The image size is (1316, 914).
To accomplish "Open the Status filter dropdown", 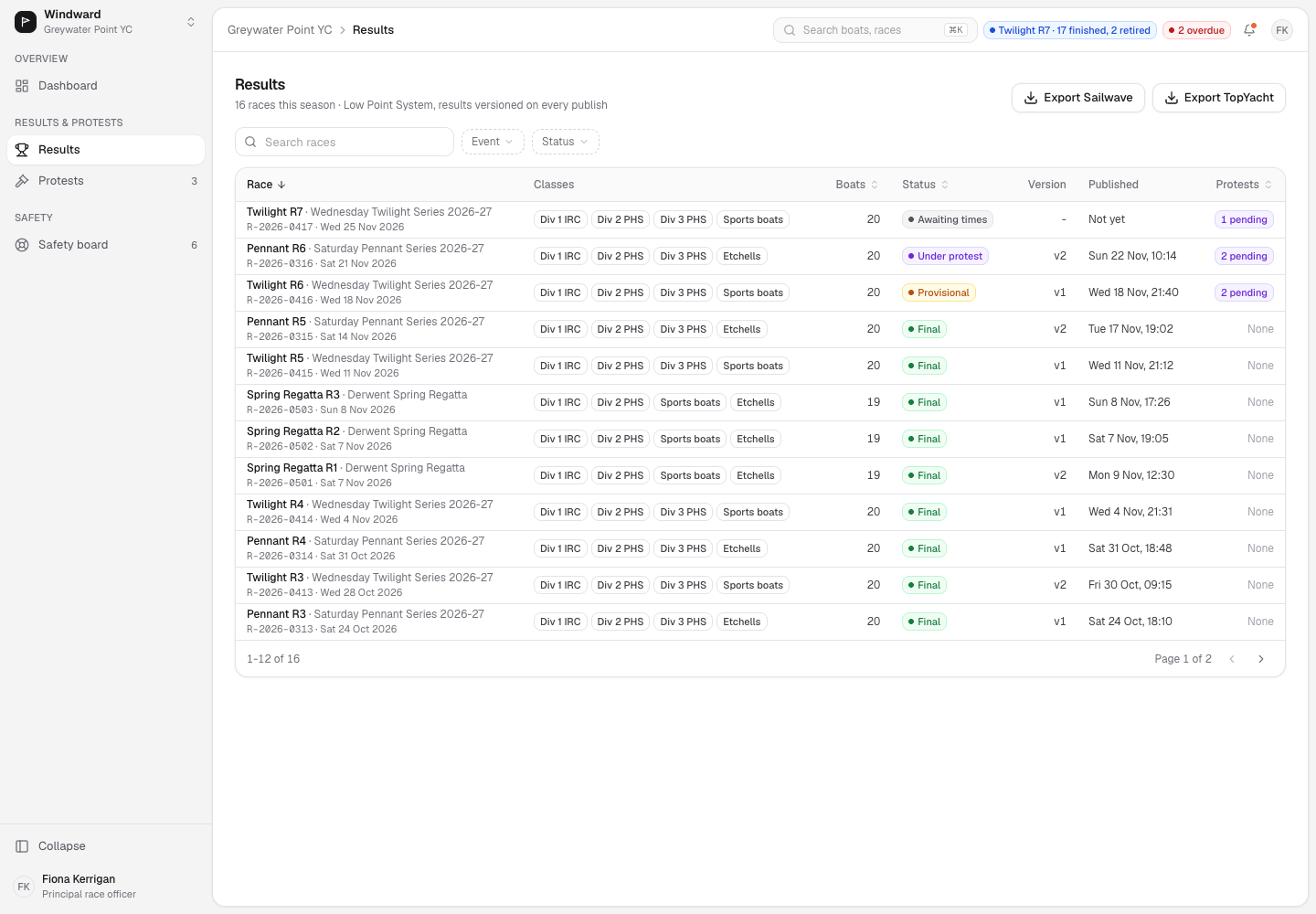I will 566,142.
